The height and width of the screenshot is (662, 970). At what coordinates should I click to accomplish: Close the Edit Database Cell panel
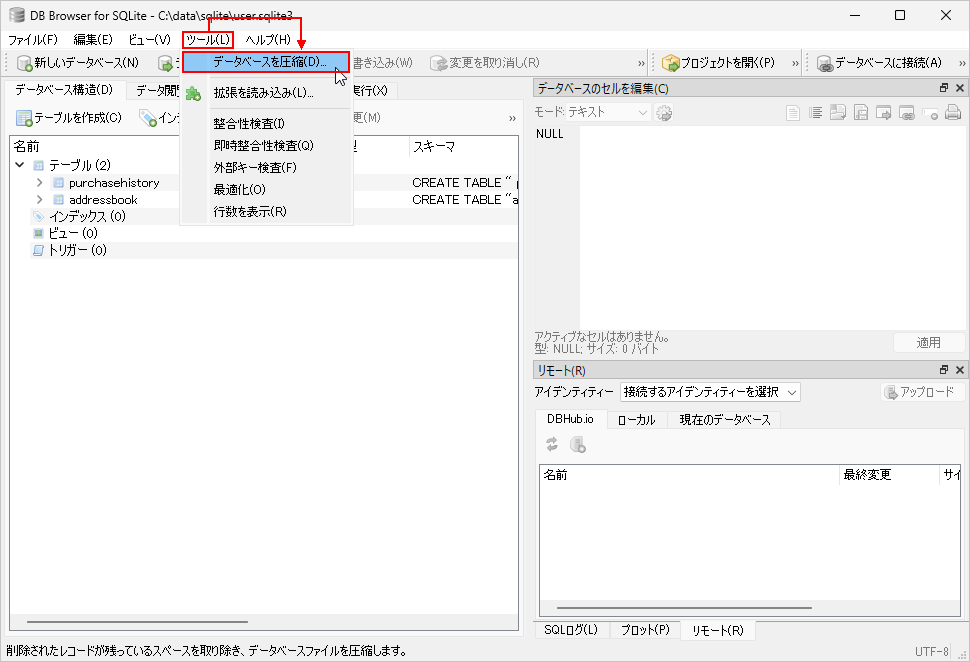point(960,88)
